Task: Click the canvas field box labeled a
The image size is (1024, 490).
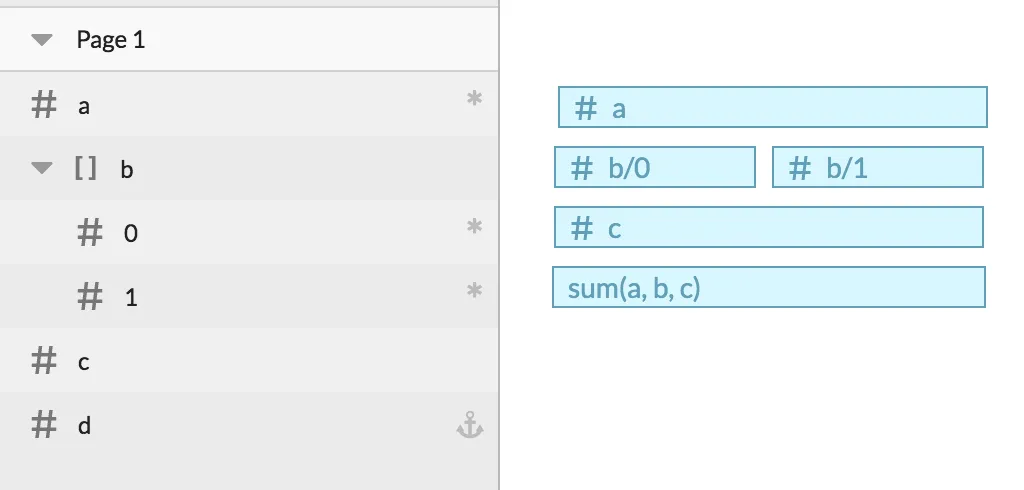Action: click(773, 107)
